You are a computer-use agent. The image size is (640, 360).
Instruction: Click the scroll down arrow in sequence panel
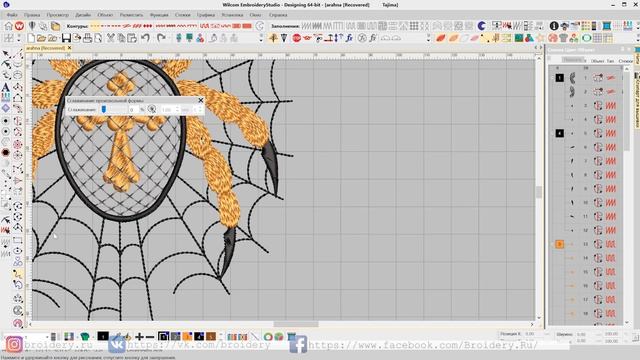[627, 322]
